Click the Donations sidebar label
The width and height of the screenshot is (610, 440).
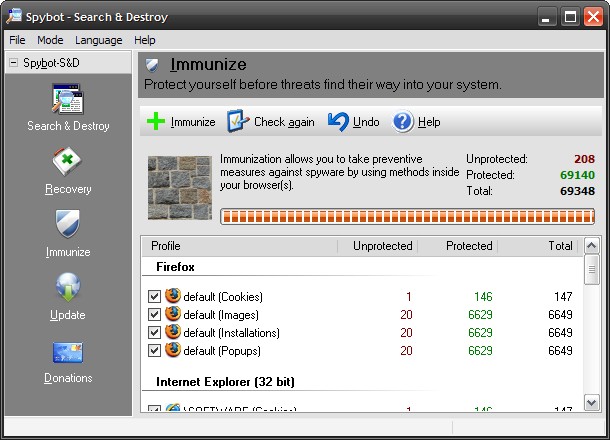point(68,378)
